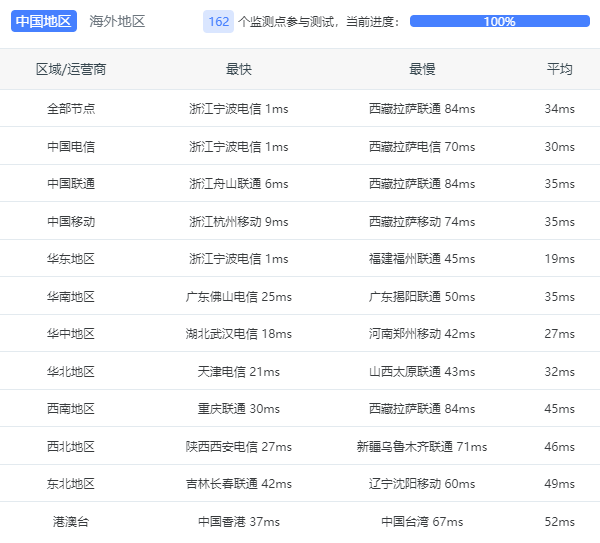Click the 100% progress bar
Screen dimensions: 600x543
[499, 21]
